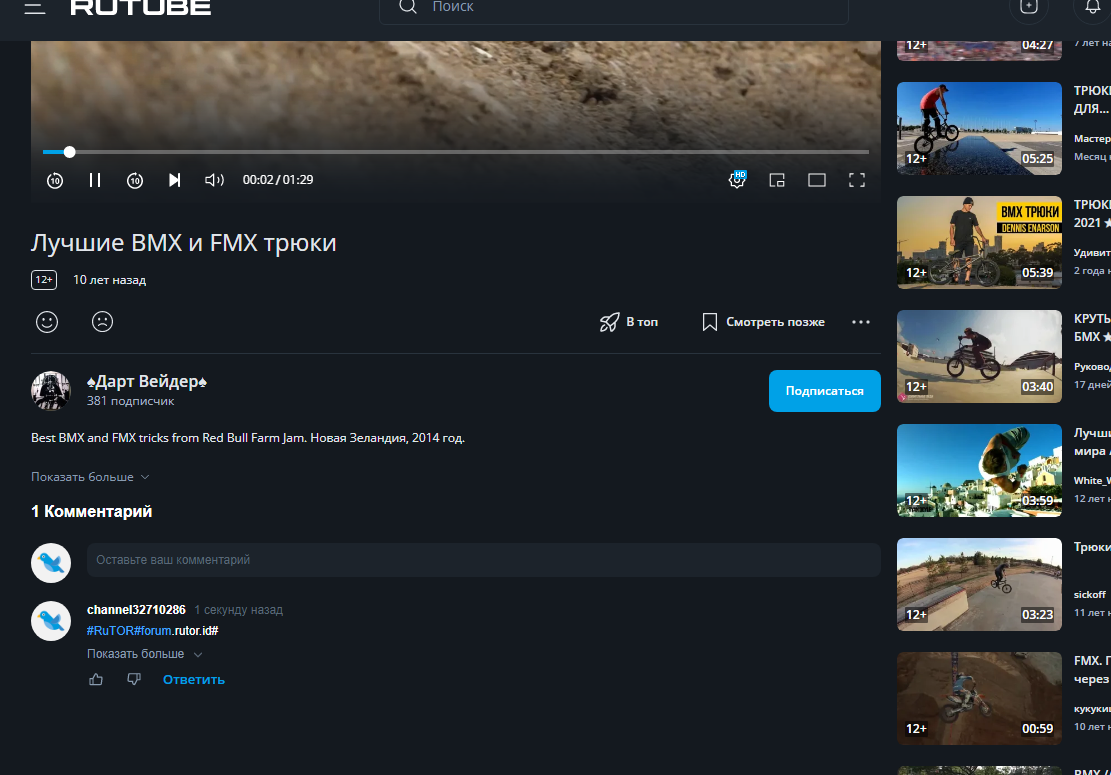Click the В топ rocket button
1111x775 pixels.
629,322
